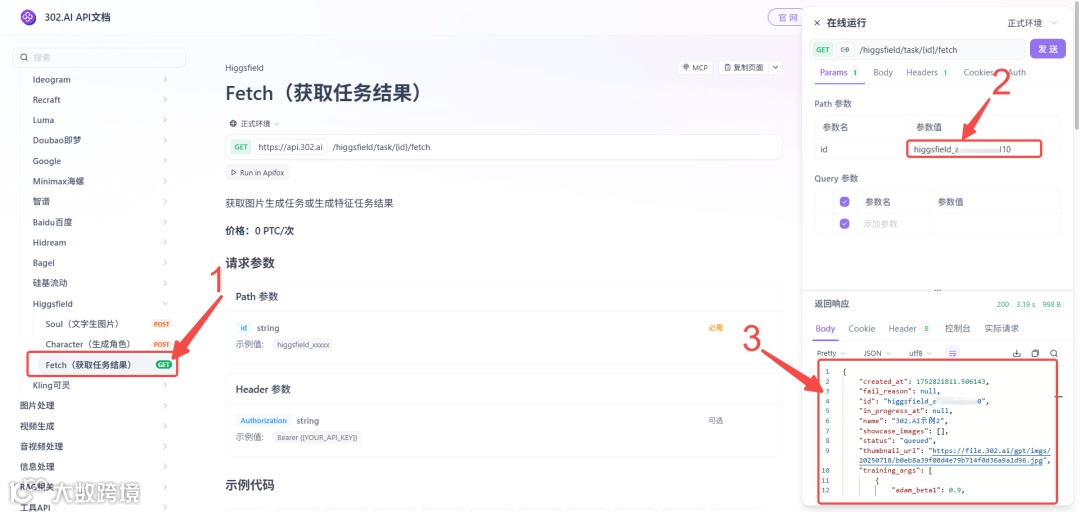Open the 官网 link button
Image resolution: width=1080 pixels, height=512 pixels.
pyautogui.click(x=788, y=17)
